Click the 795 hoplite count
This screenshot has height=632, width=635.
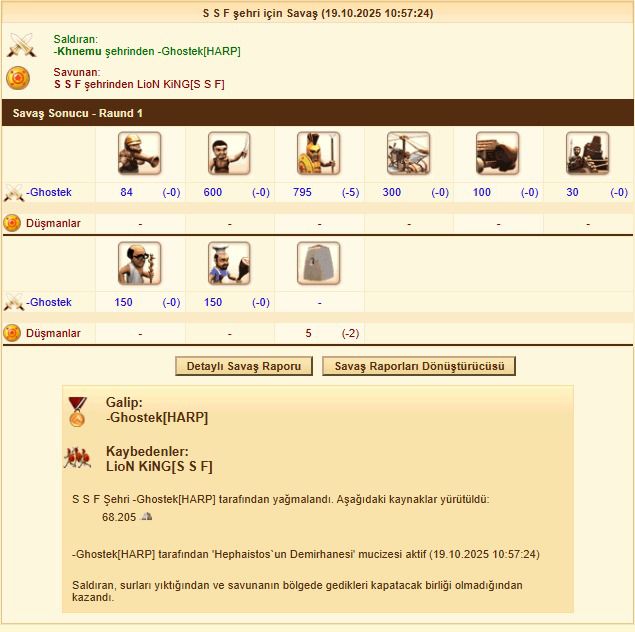[302, 192]
